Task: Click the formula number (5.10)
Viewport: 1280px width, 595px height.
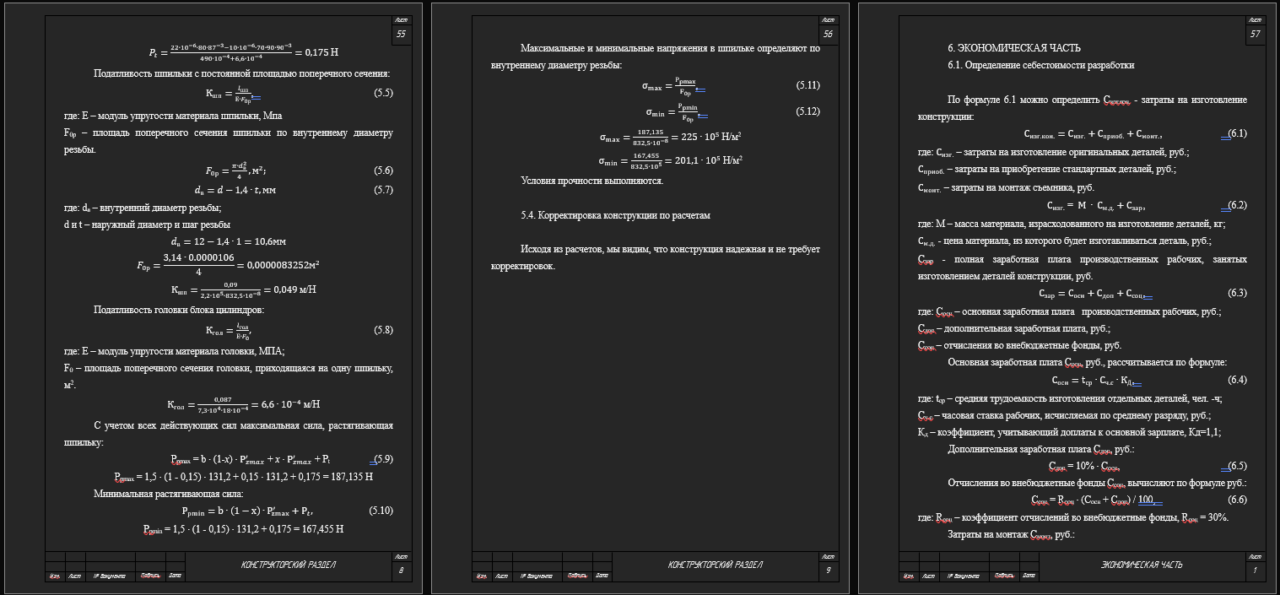Action: tap(381, 511)
